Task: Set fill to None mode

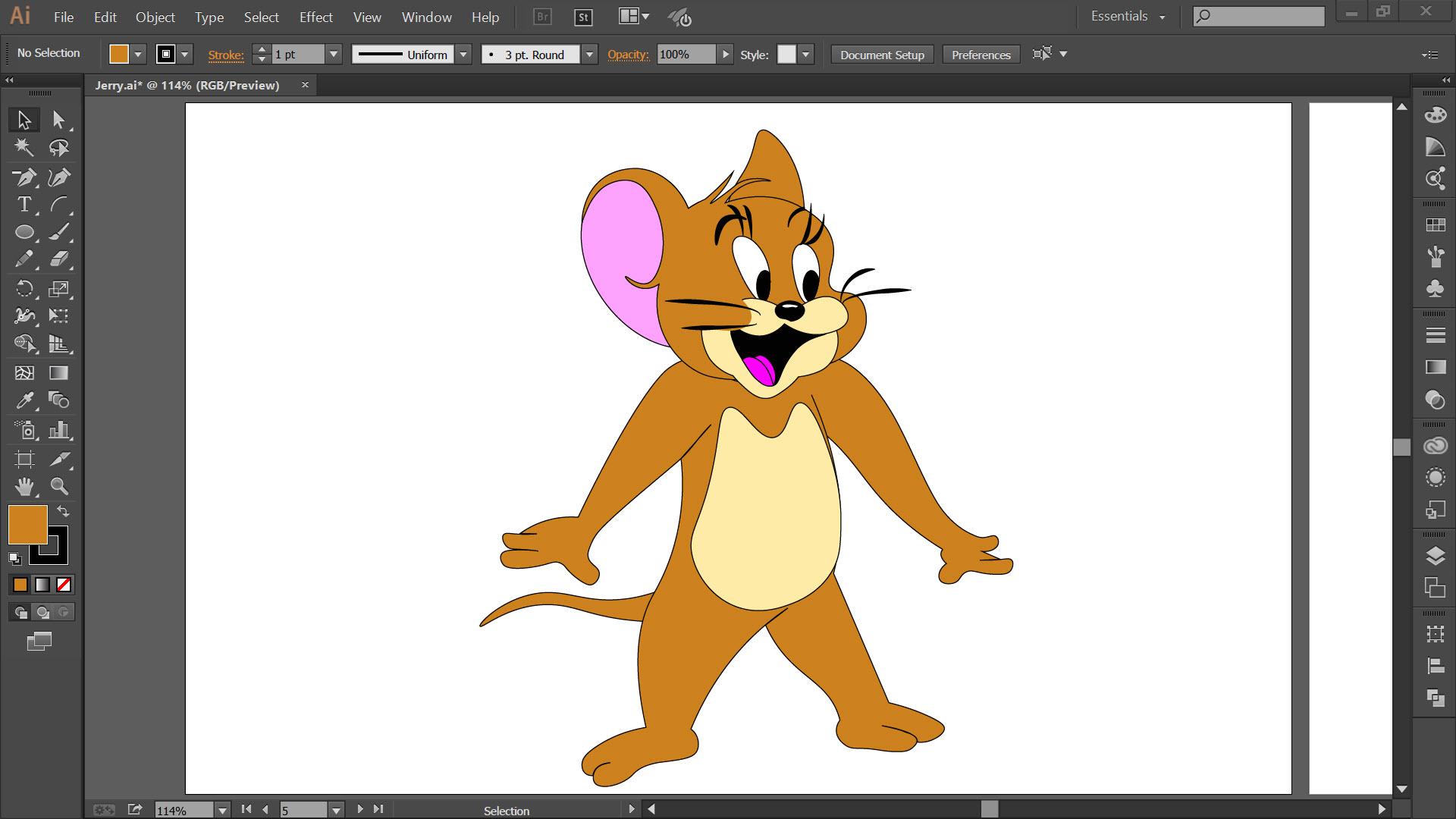Action: [x=64, y=585]
